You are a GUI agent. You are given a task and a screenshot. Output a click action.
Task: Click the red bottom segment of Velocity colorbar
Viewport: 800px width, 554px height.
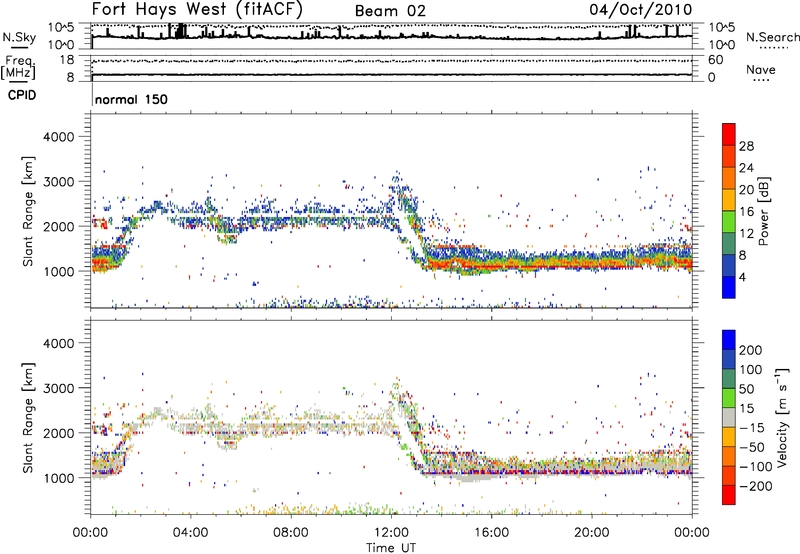tap(729, 495)
